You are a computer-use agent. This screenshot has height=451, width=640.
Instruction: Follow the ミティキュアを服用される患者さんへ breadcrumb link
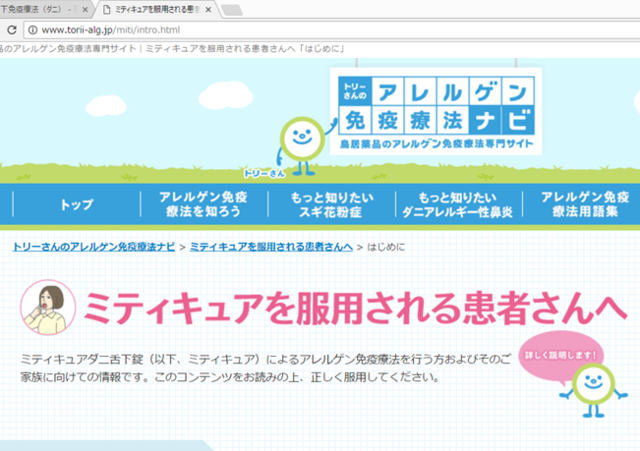(x=271, y=247)
